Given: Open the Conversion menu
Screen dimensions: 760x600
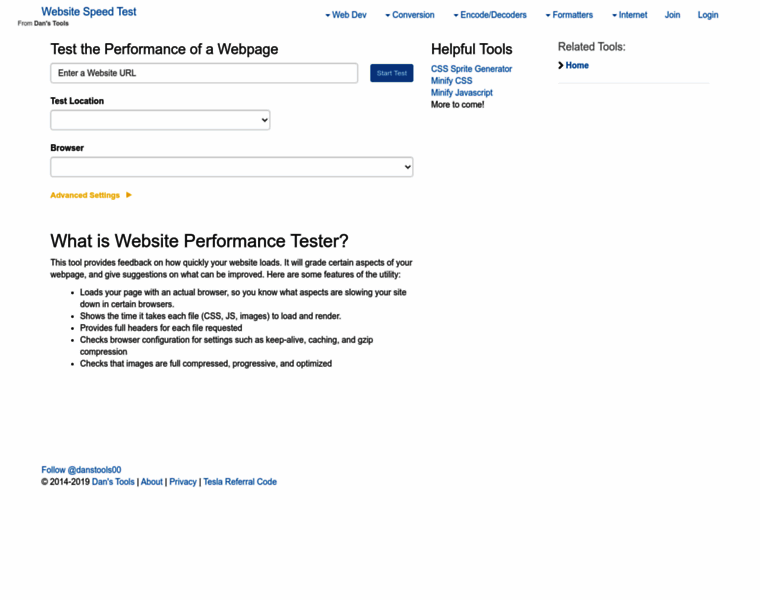Looking at the screenshot, I should pyautogui.click(x=410, y=15).
